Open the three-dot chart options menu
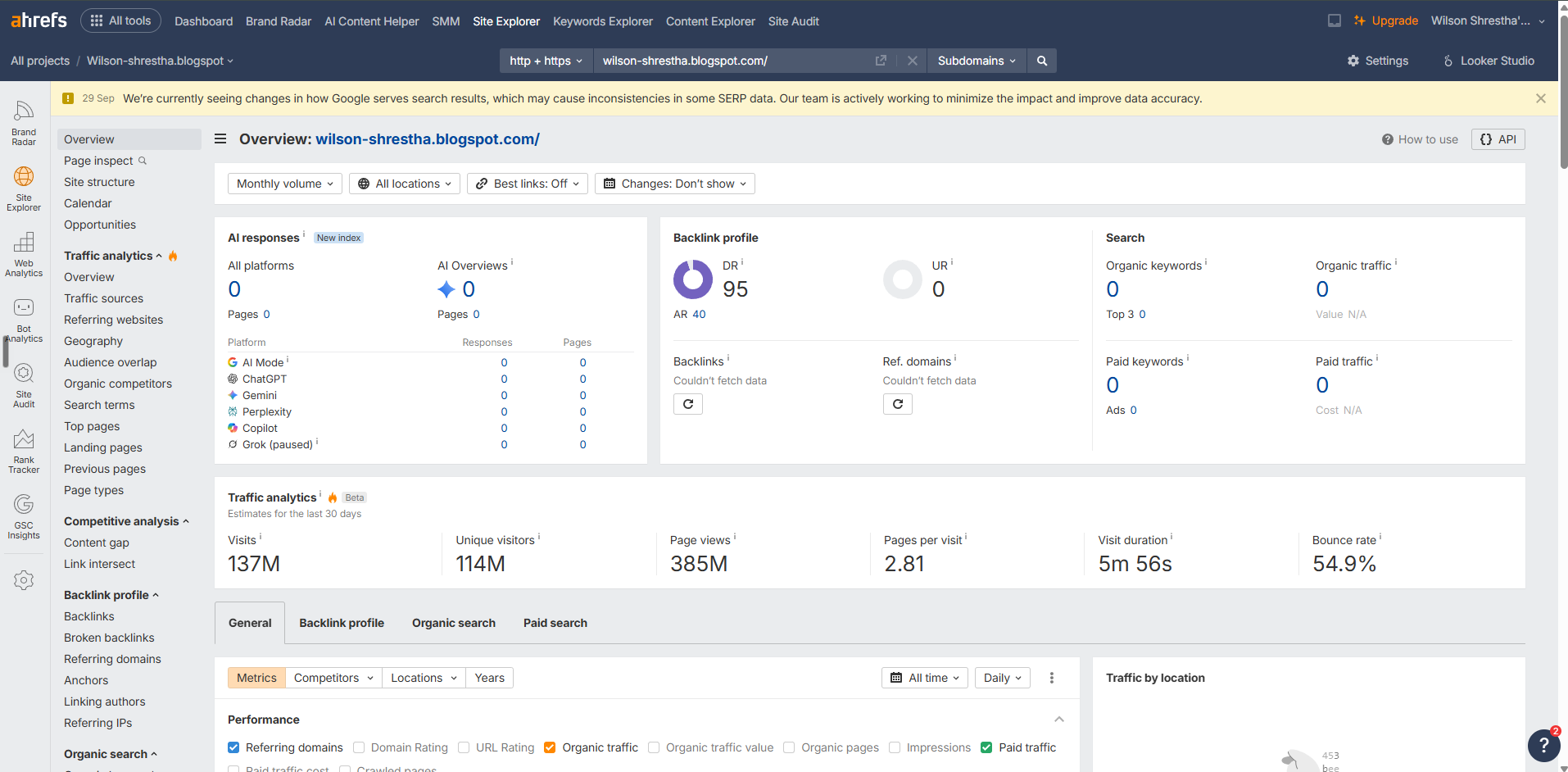This screenshot has height=772, width=1568. click(x=1052, y=678)
